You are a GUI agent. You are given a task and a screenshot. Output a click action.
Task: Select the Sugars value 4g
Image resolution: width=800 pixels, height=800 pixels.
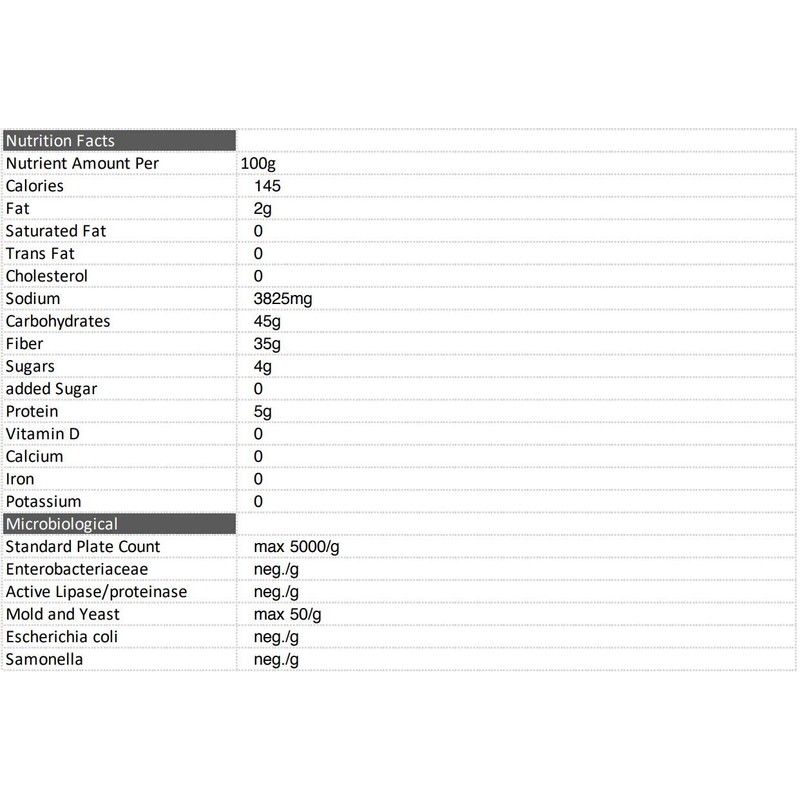pyautogui.click(x=263, y=366)
